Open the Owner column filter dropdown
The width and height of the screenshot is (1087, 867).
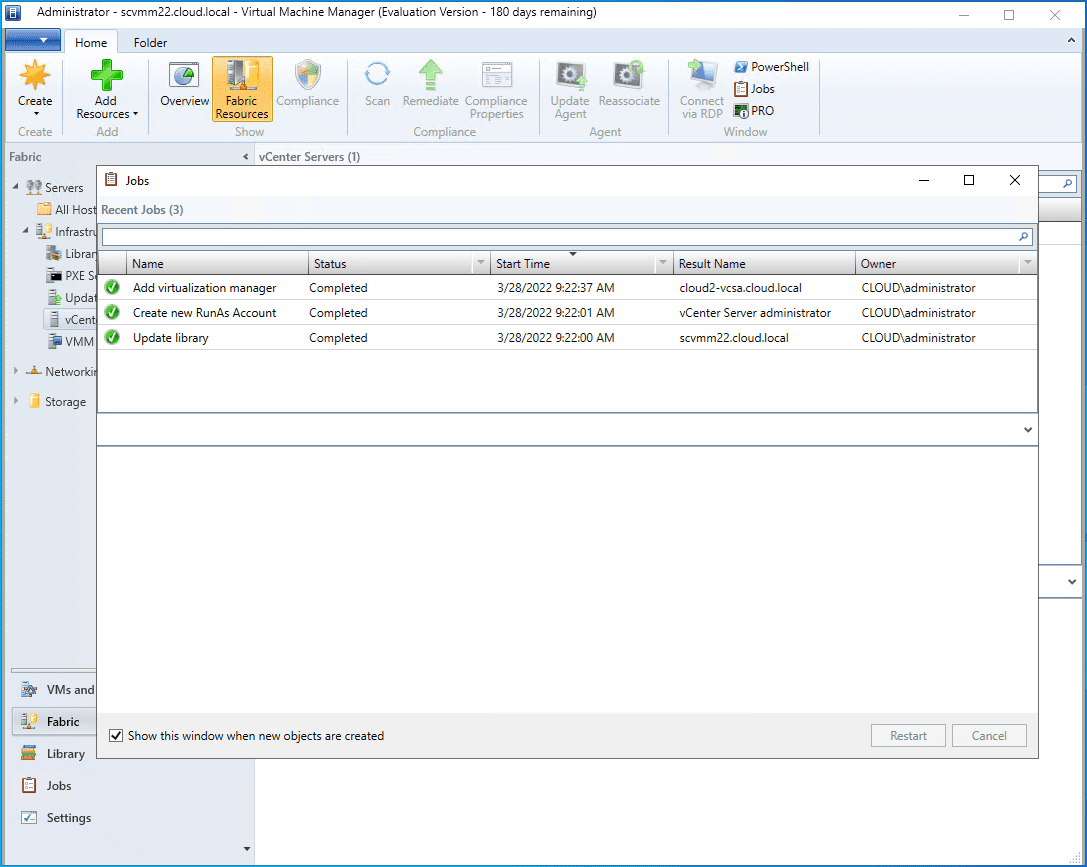point(1027,263)
